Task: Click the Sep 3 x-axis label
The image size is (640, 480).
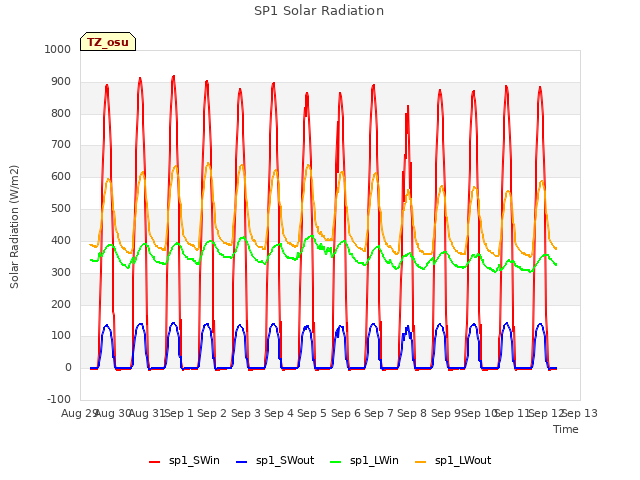Action: point(246,413)
